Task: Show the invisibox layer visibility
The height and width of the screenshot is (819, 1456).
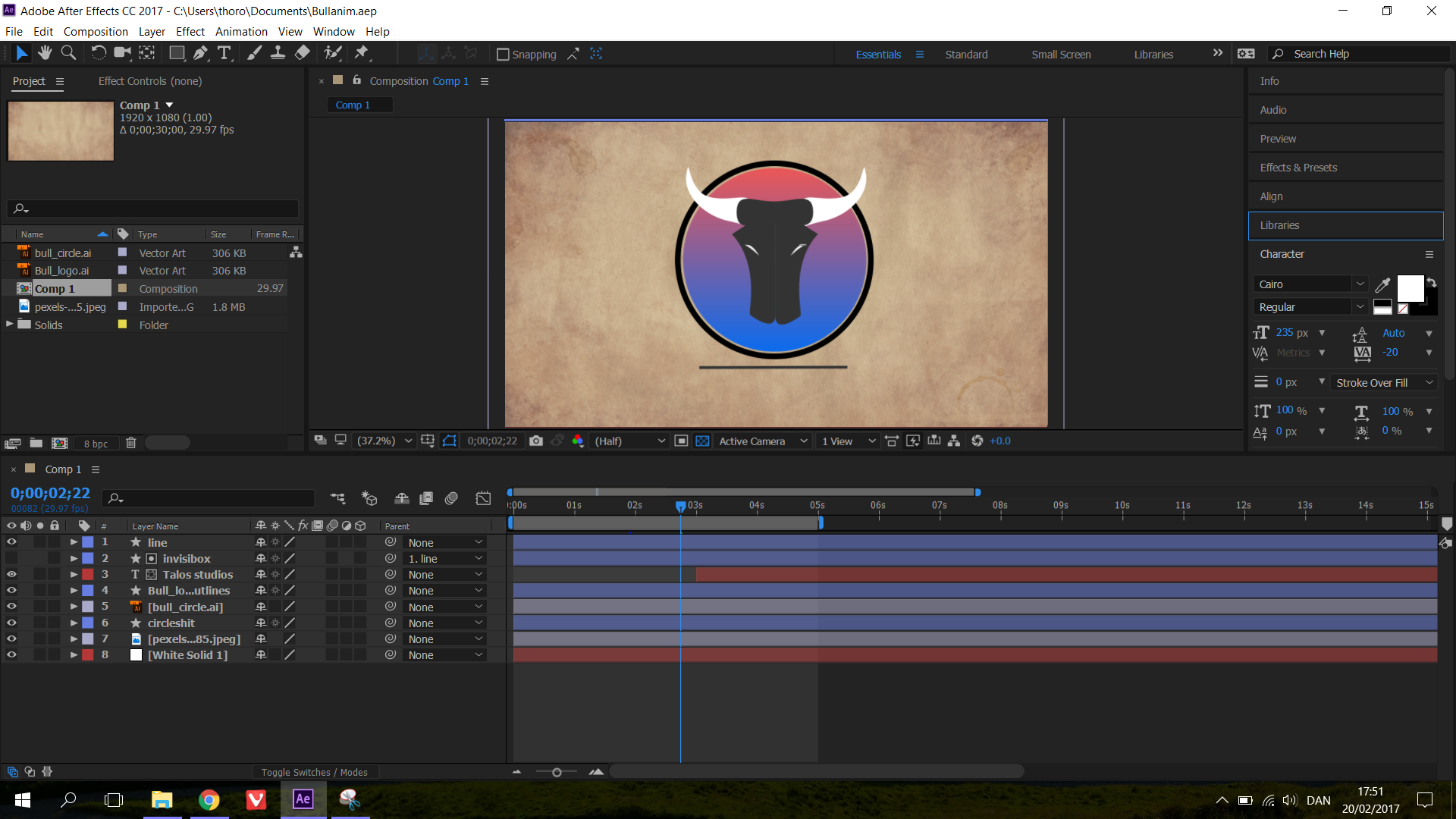Action: (x=11, y=559)
